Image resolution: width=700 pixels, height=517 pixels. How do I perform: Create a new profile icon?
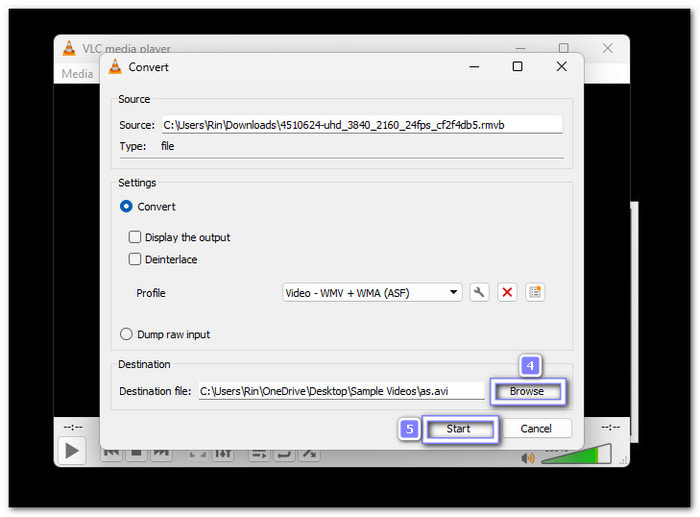click(535, 293)
